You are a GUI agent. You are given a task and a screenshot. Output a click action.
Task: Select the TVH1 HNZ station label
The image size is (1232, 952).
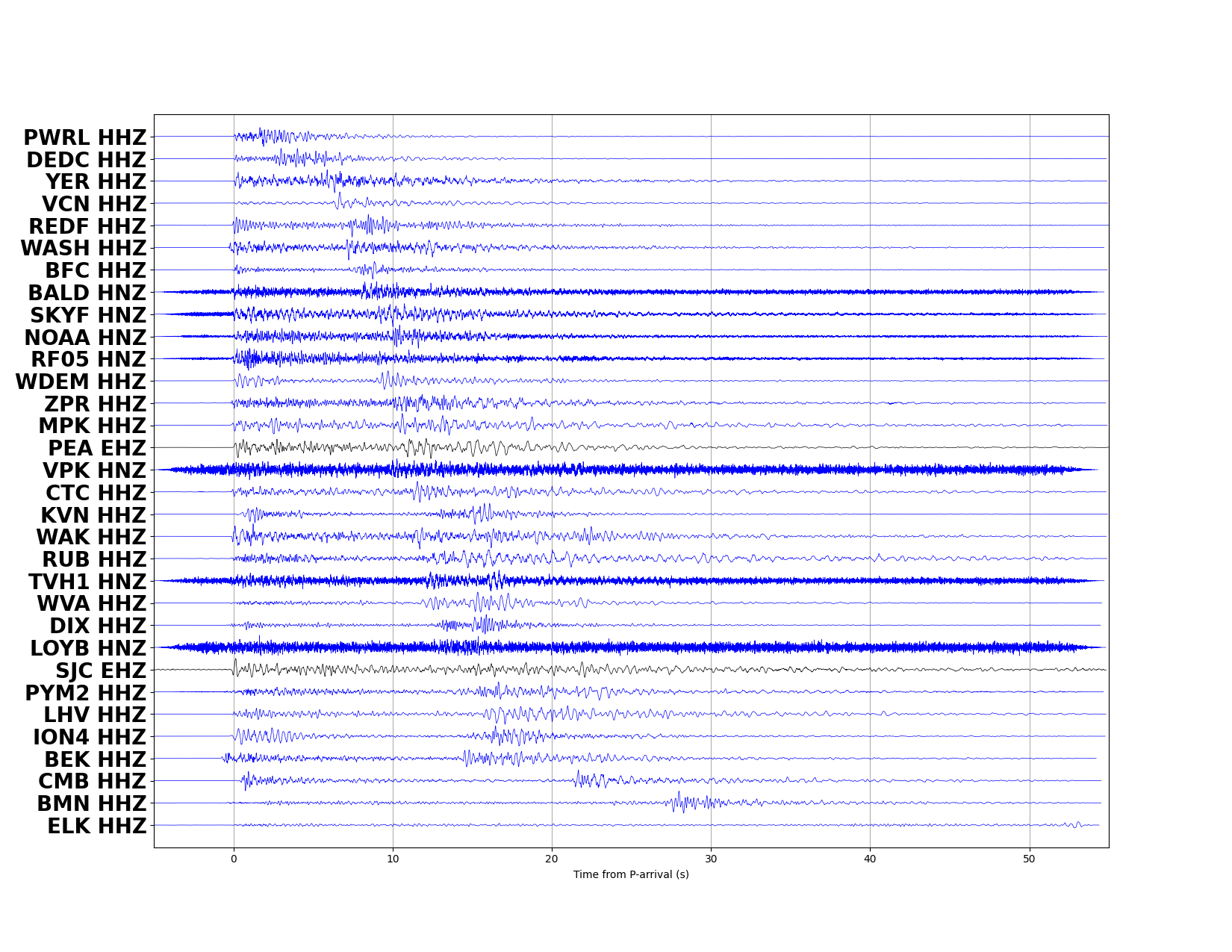pyautogui.click(x=87, y=582)
